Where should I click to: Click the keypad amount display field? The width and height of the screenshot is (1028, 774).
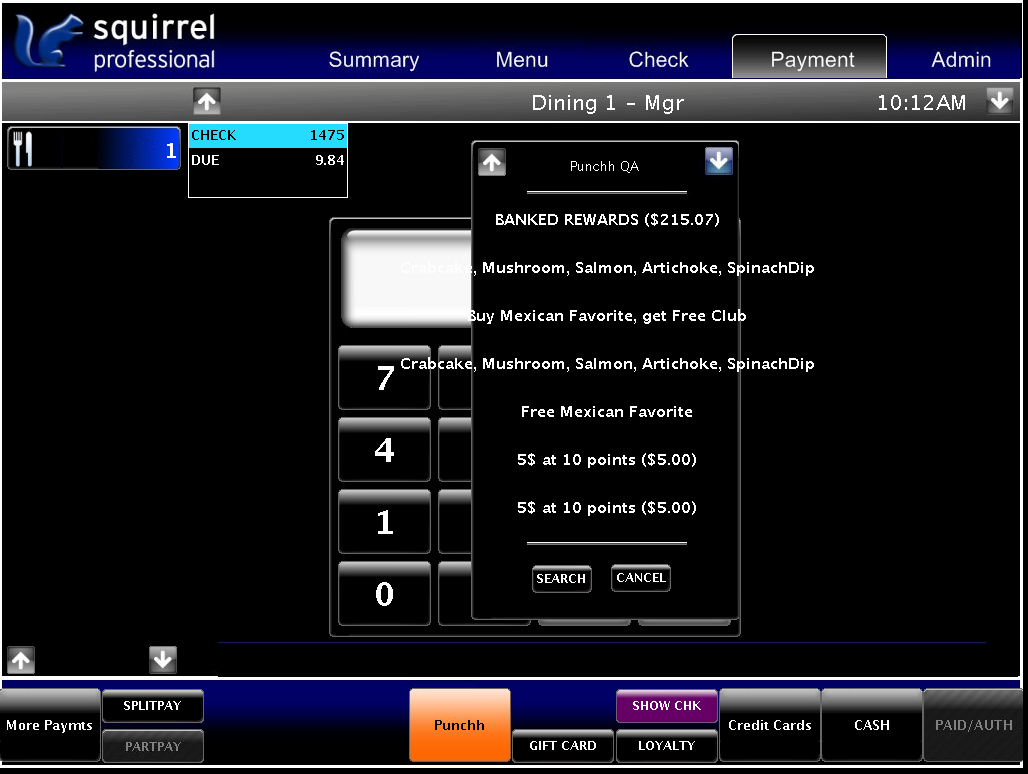(407, 278)
